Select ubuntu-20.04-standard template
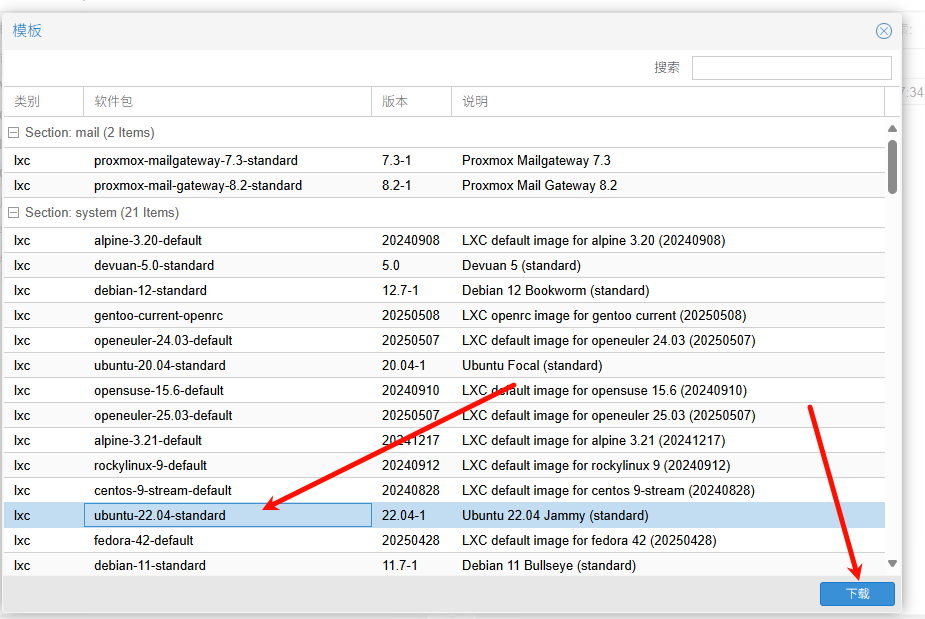 (x=444, y=365)
